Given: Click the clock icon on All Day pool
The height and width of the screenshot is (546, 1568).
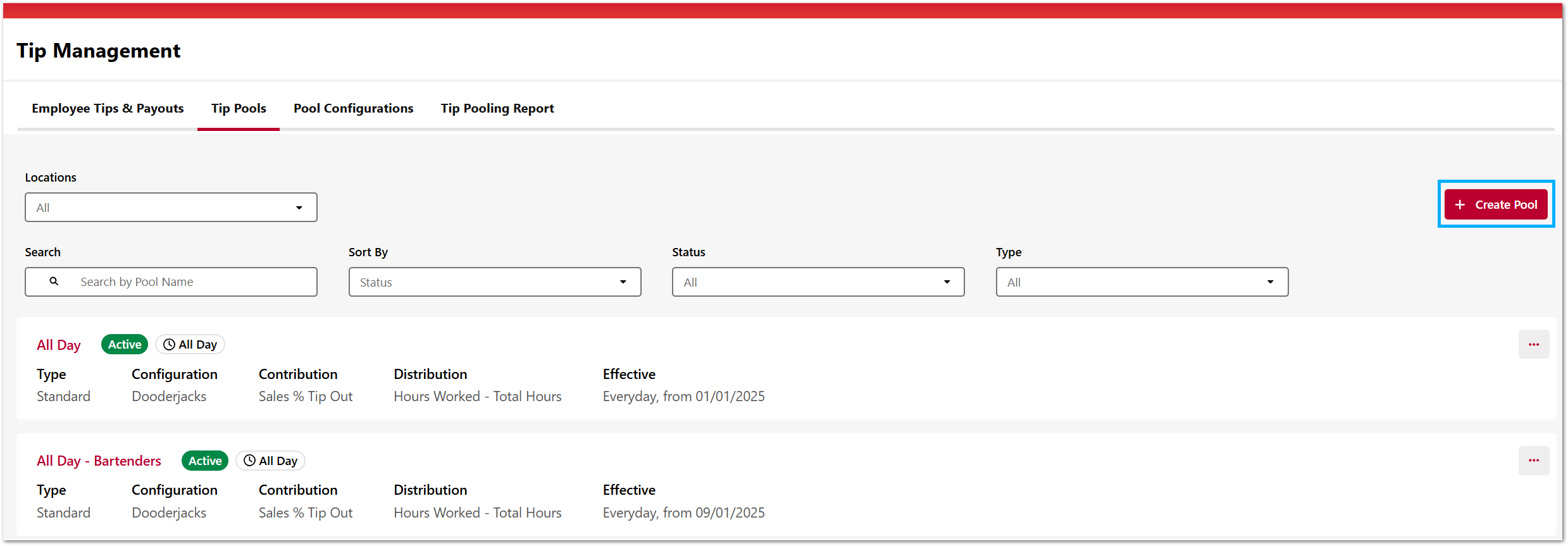Looking at the screenshot, I should [x=169, y=345].
